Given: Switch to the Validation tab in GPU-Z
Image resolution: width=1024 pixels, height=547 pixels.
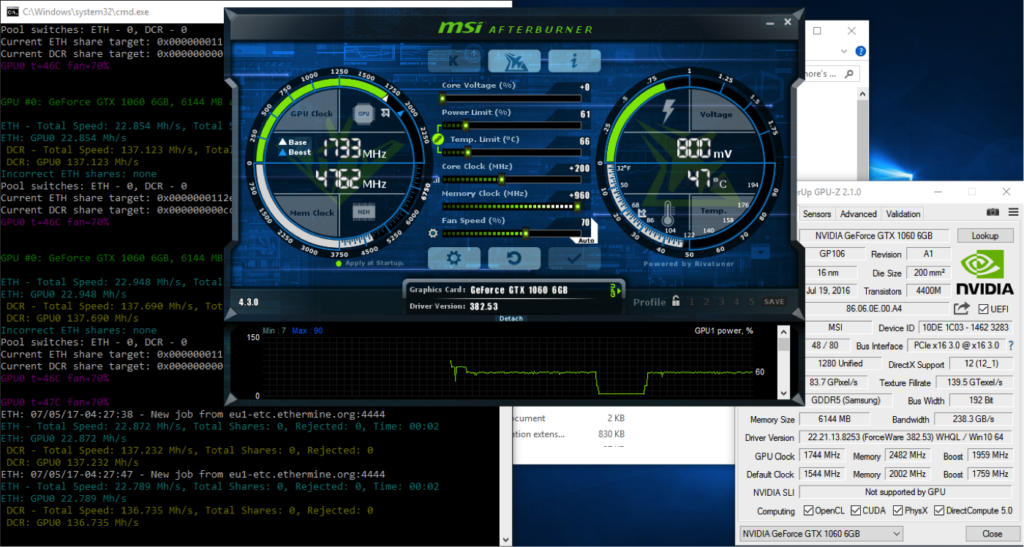Looking at the screenshot, I should coord(903,213).
